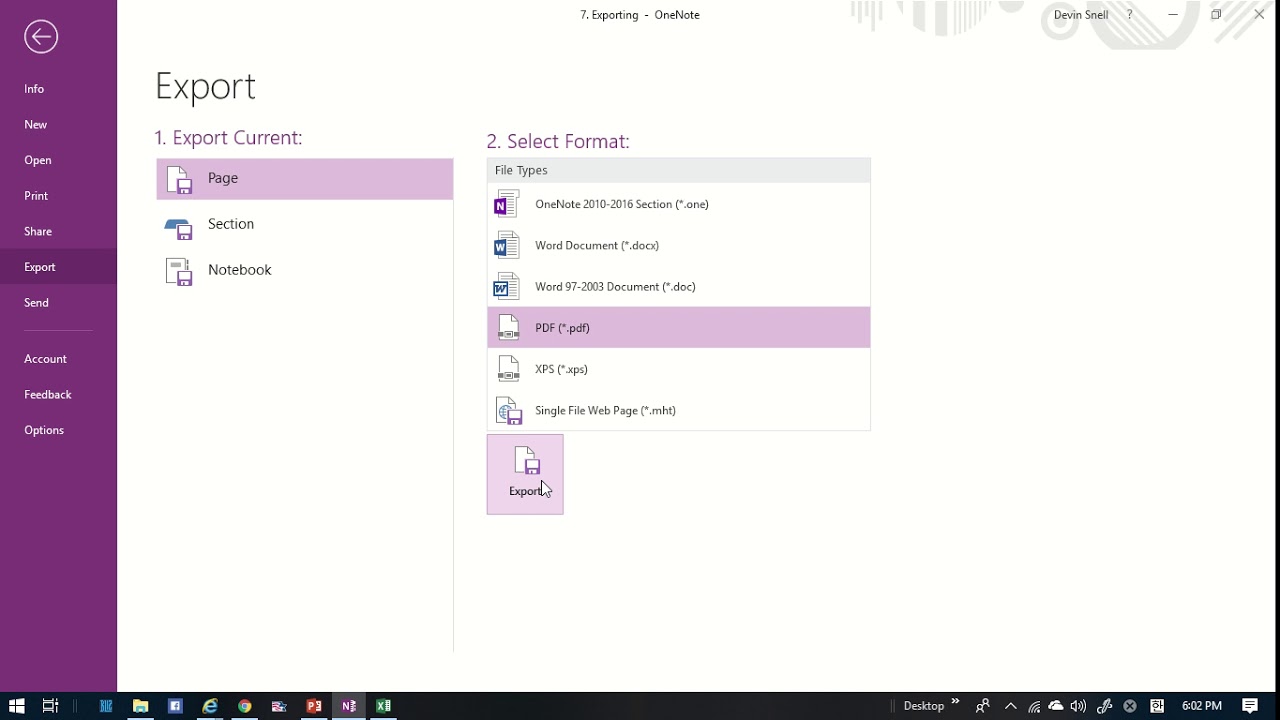Click the Word docx file icon
Image resolution: width=1280 pixels, height=720 pixels.
pyautogui.click(x=506, y=245)
